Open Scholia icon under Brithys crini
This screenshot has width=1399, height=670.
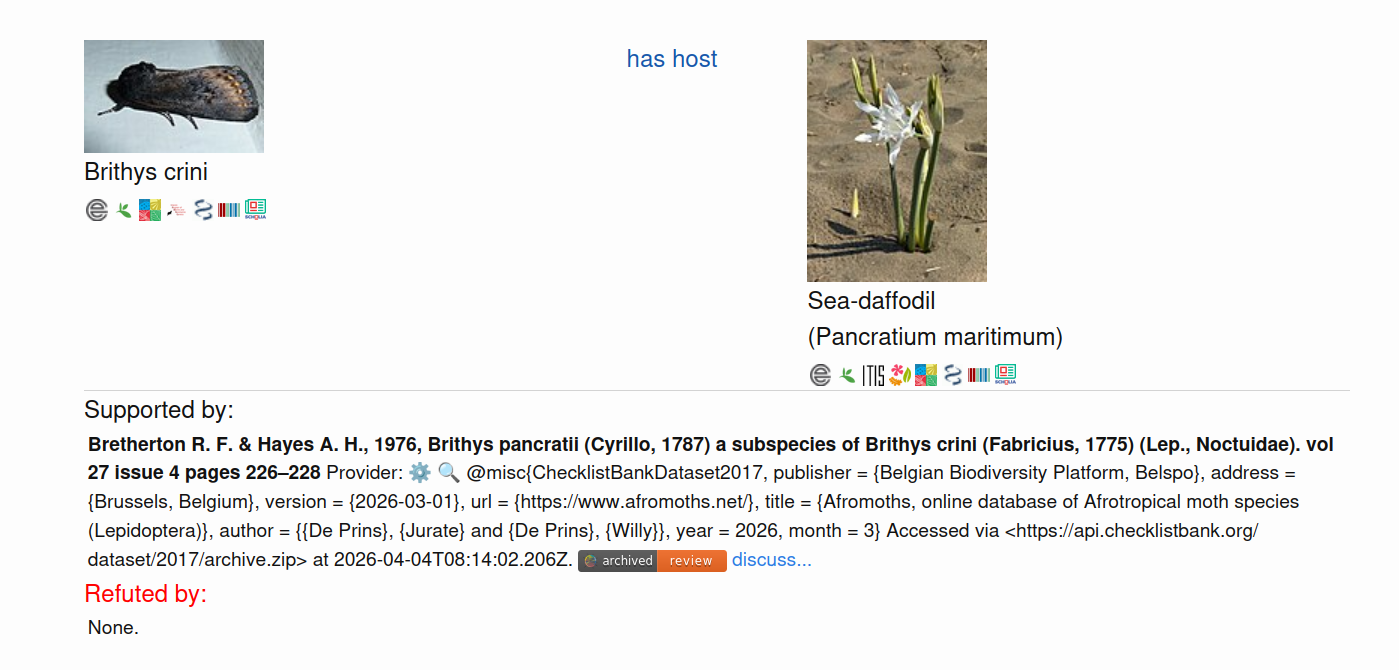coord(255,210)
